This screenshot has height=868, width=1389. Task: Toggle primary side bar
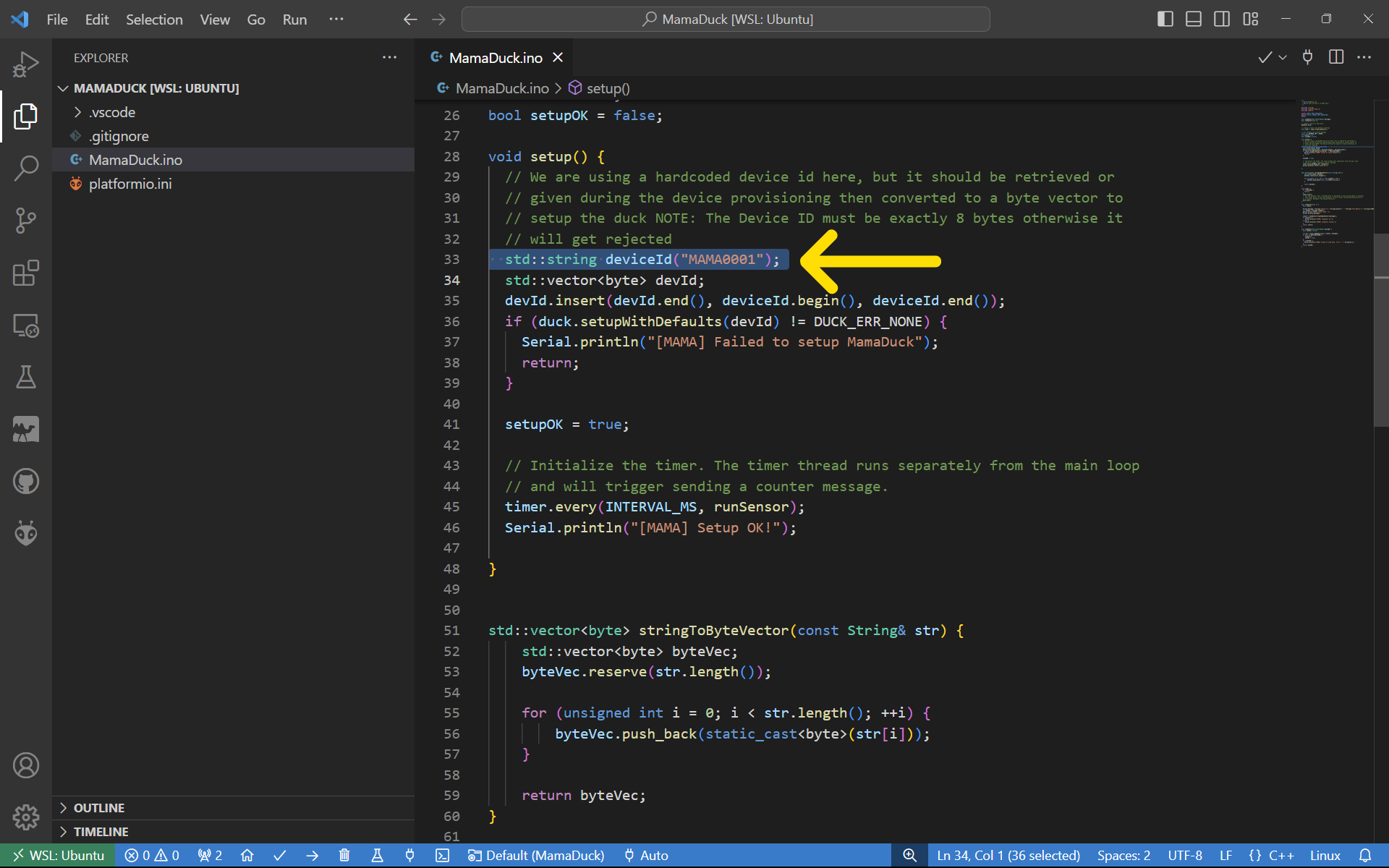point(1165,20)
